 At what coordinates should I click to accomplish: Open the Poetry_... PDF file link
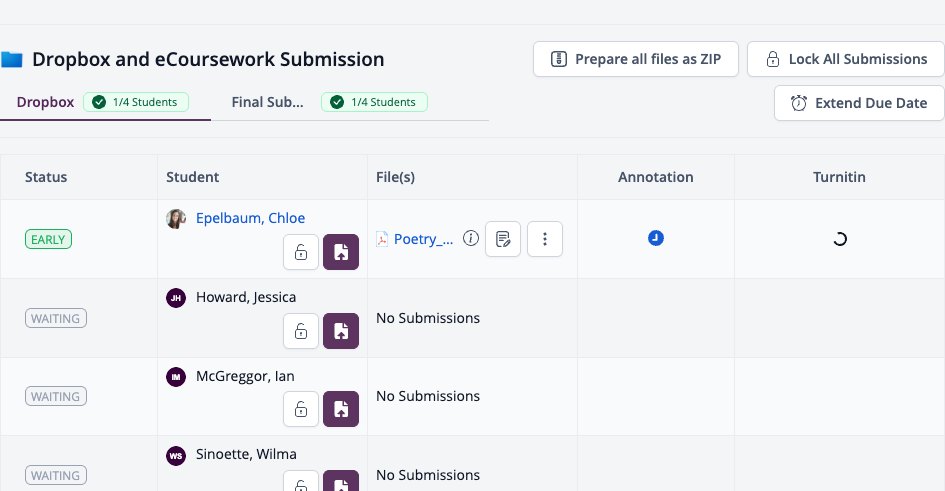click(x=423, y=239)
